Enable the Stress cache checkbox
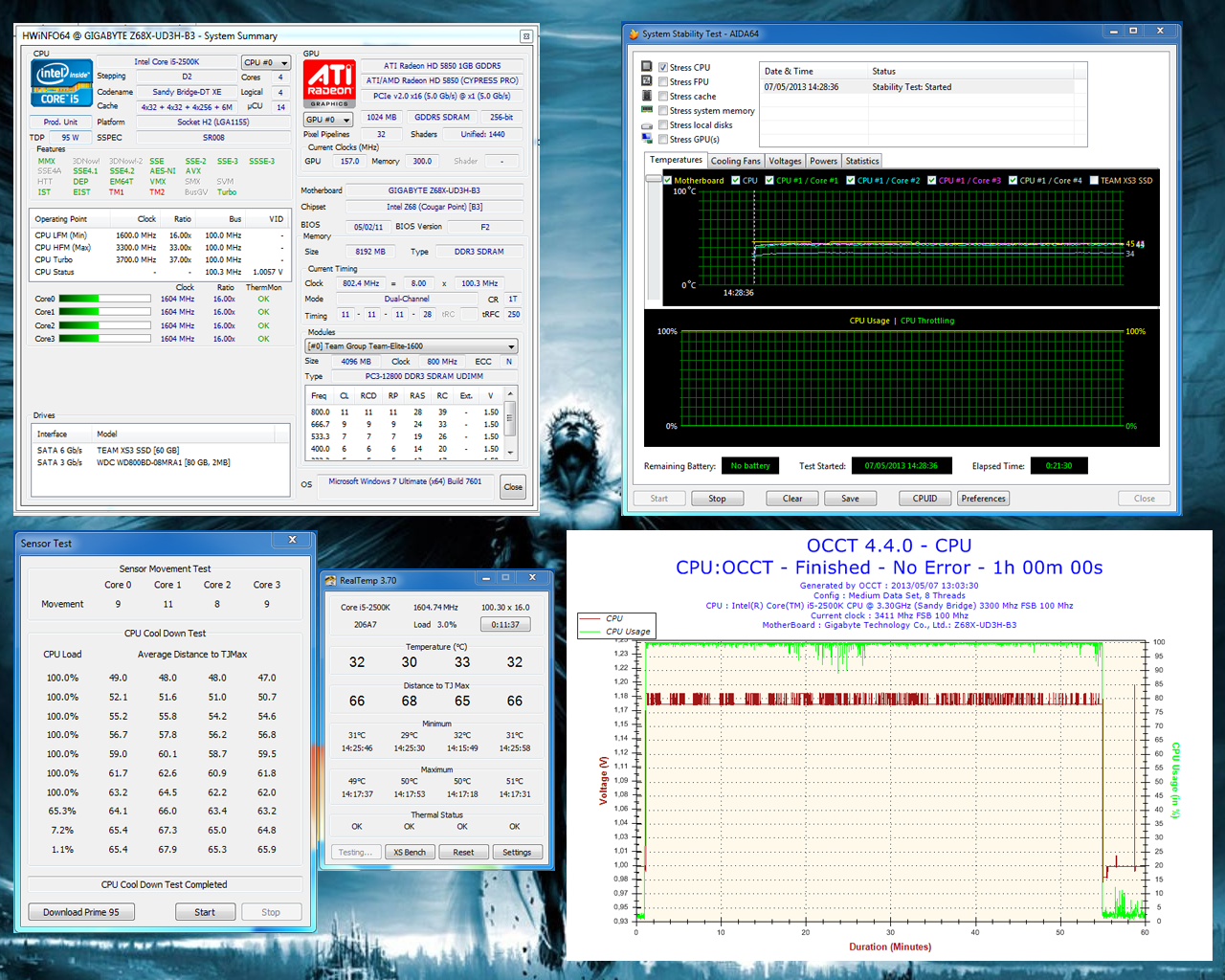Image resolution: width=1225 pixels, height=980 pixels. (x=662, y=96)
